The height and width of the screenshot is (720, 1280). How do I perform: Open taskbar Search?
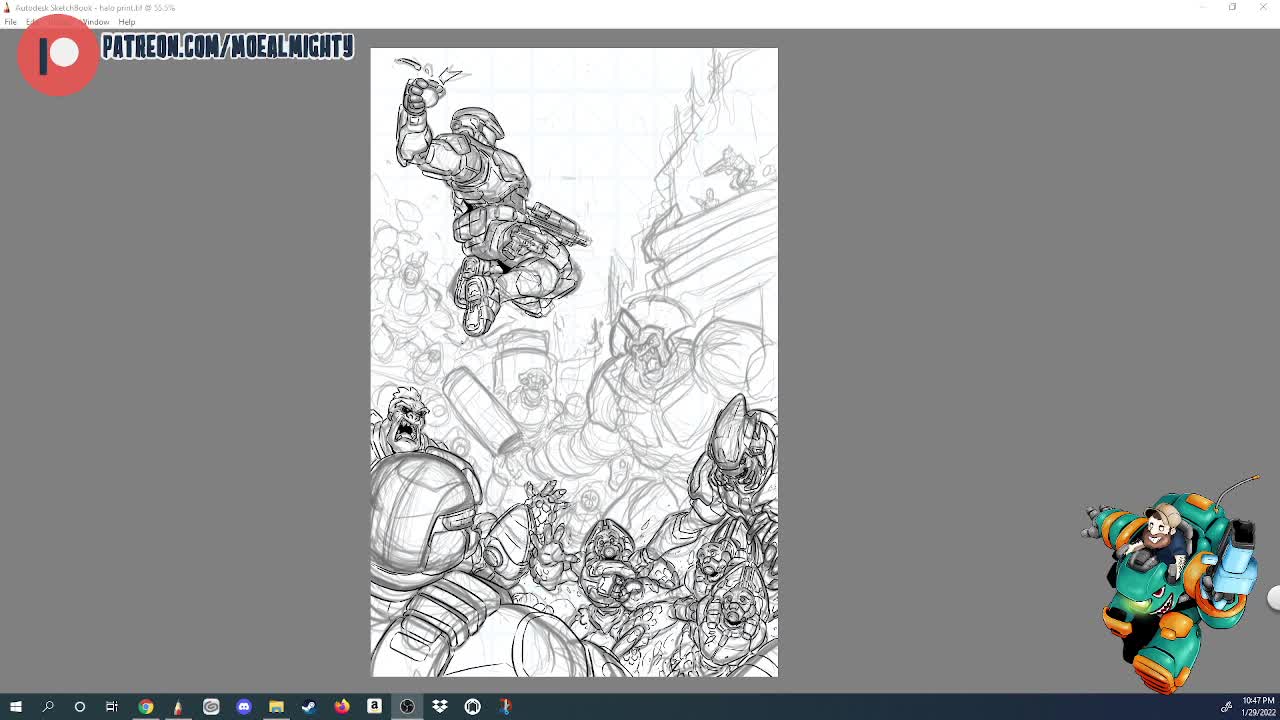pyautogui.click(x=48, y=707)
